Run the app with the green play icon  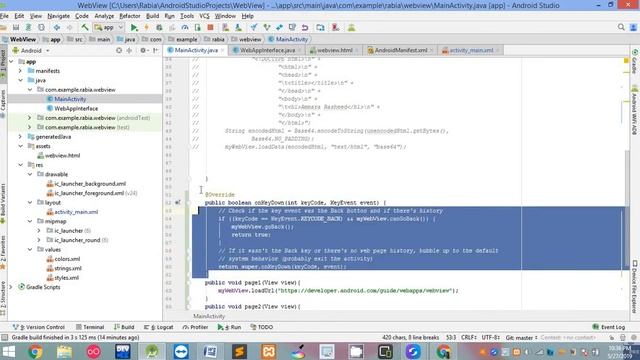point(134,27)
